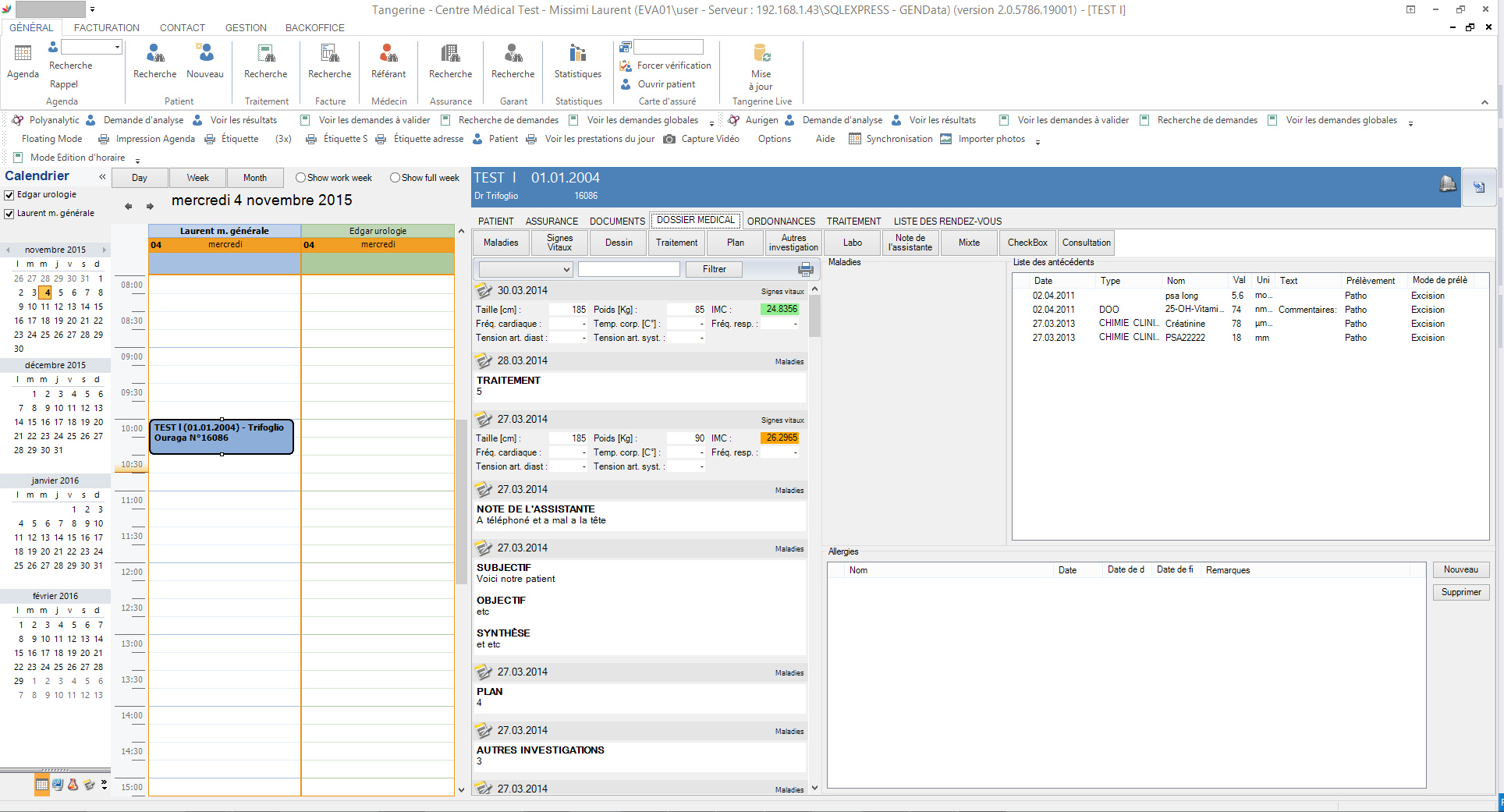The image size is (1504, 812).
Task: Click the Nouveau allergy button
Action: click(1460, 570)
